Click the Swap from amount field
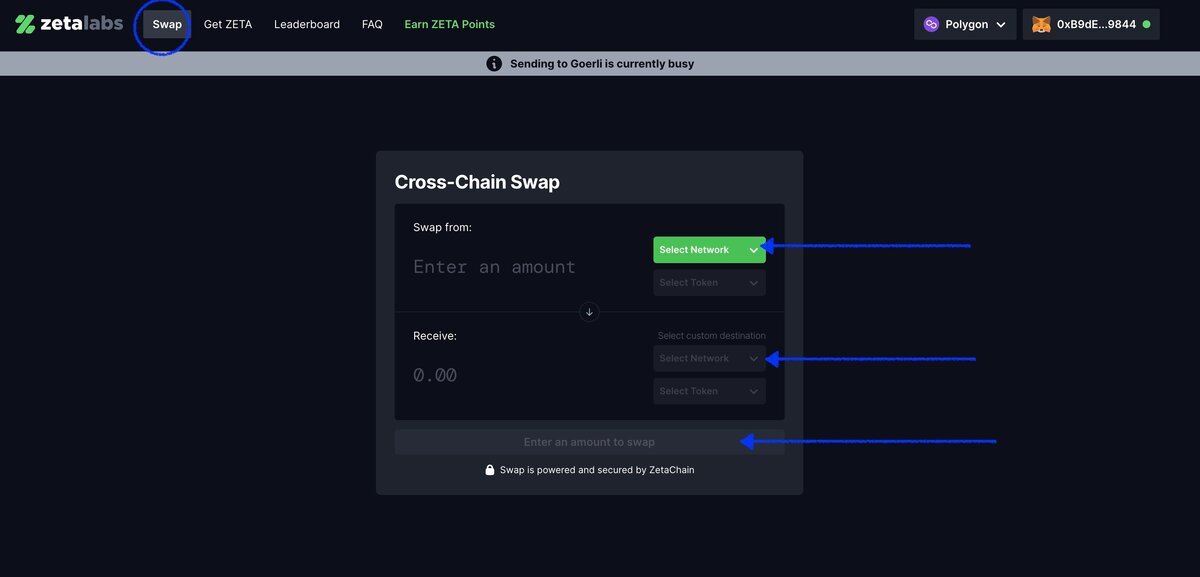 click(495, 267)
